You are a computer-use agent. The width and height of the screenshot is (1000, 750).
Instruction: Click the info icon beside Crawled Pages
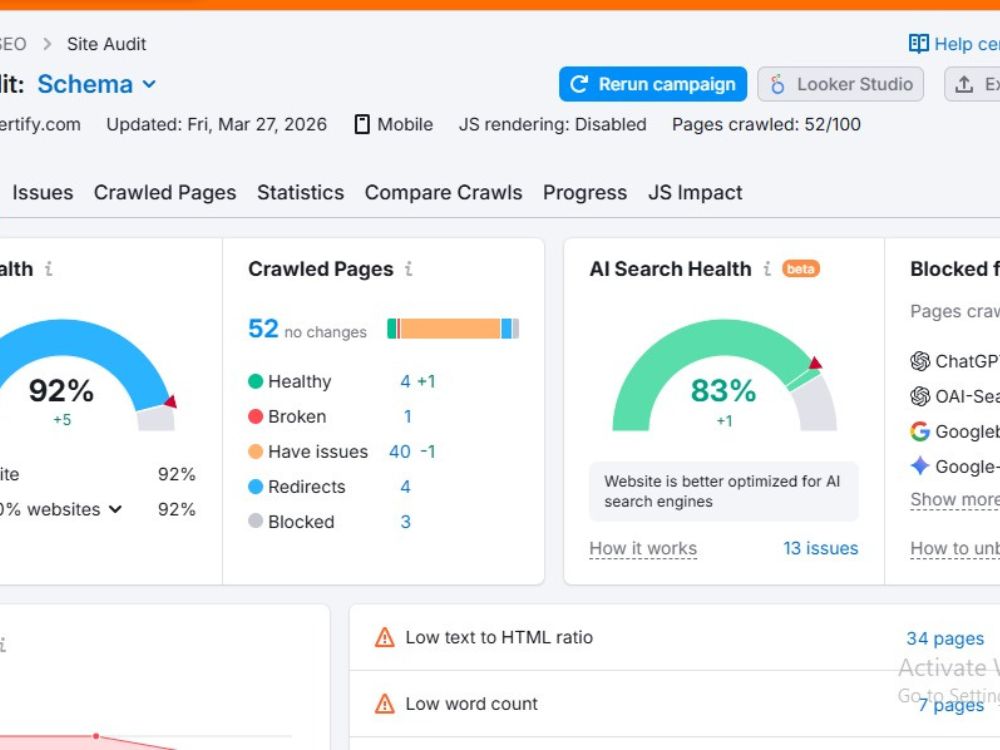pyautogui.click(x=409, y=268)
